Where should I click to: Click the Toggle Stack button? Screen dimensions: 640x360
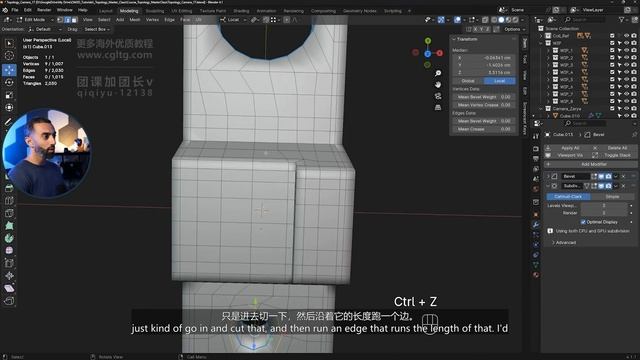pos(614,155)
